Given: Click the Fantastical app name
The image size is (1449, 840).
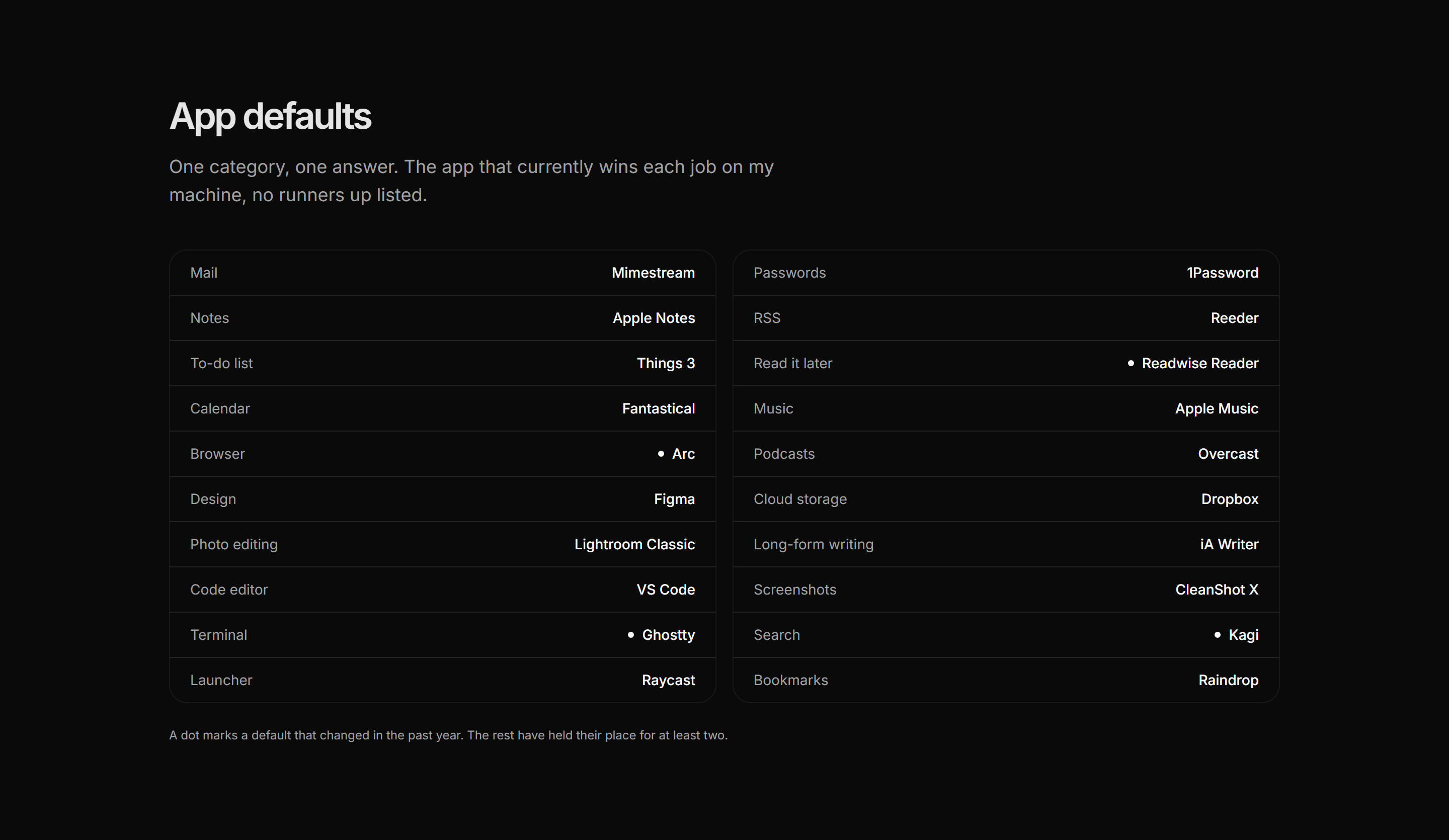Looking at the screenshot, I should click(x=659, y=408).
